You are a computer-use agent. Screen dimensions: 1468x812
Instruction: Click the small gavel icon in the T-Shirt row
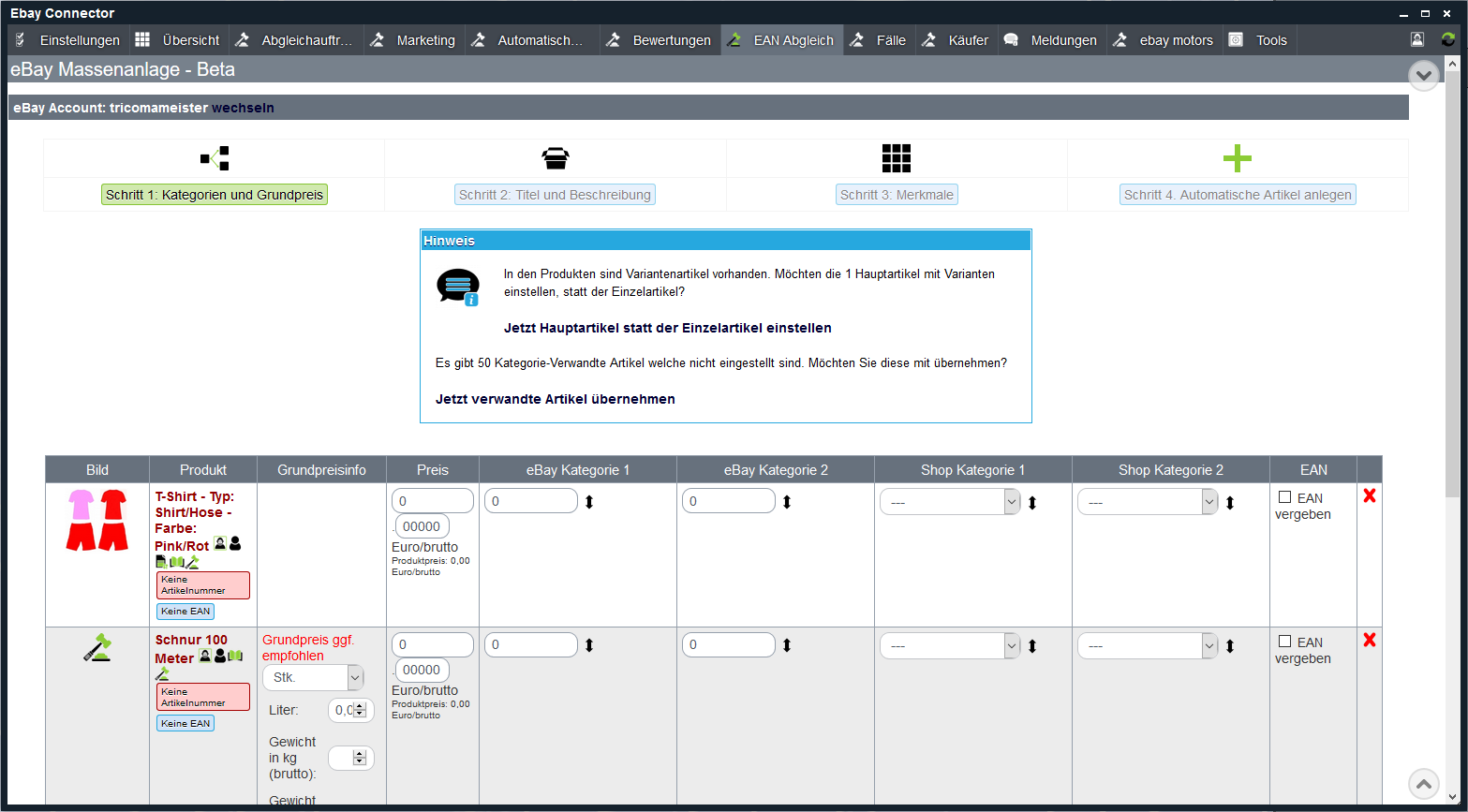point(192,561)
